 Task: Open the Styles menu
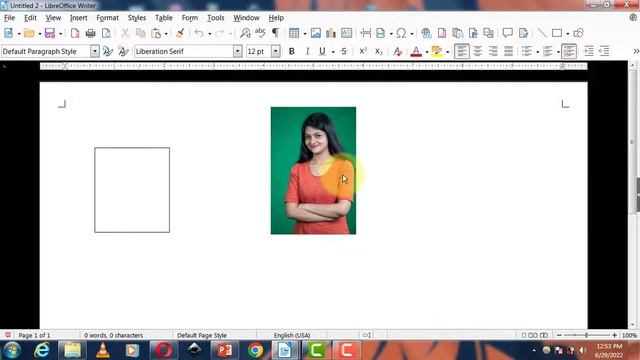tap(137, 18)
